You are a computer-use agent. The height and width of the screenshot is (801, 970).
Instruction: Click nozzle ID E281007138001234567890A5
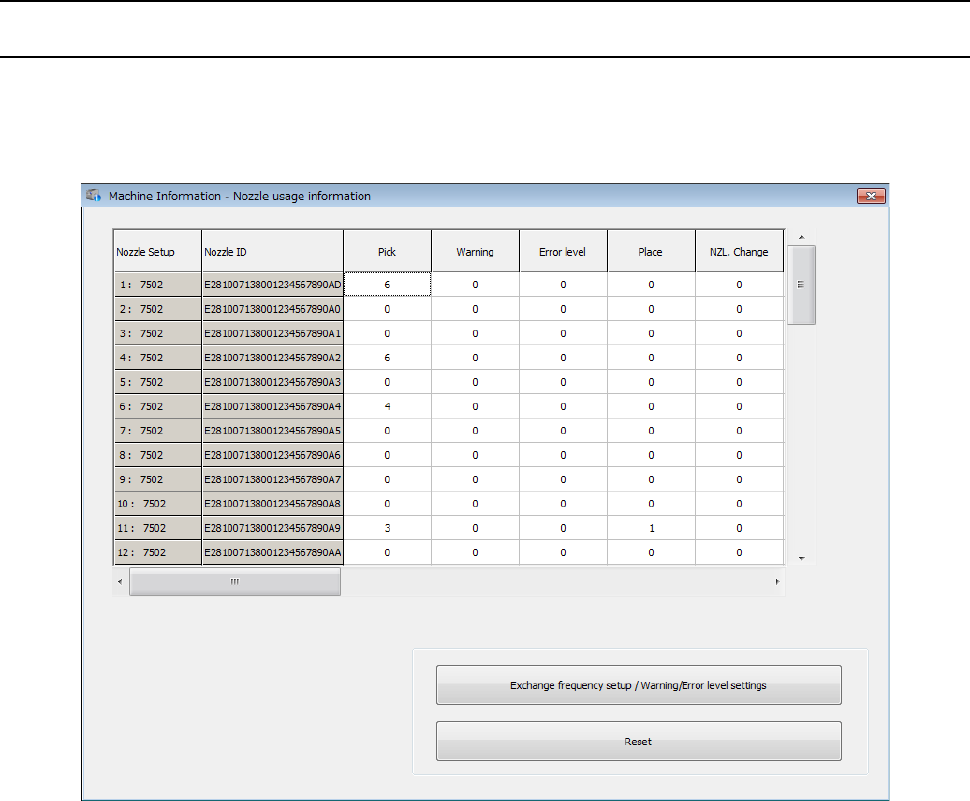click(273, 430)
